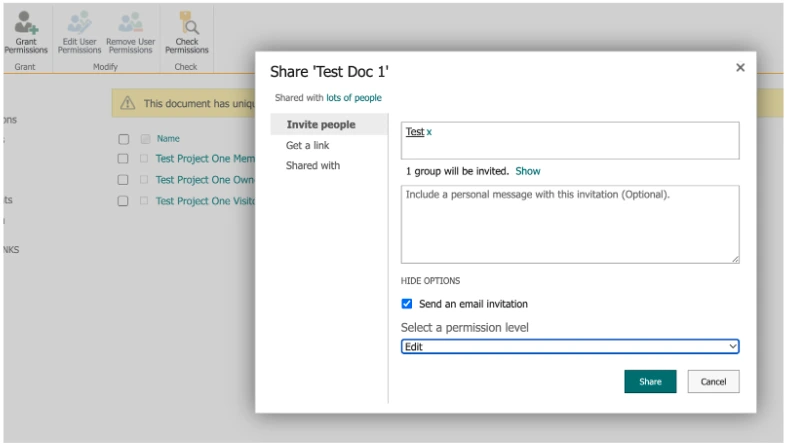
Task: Click the Remove User Permissions icon
Action: 130,23
